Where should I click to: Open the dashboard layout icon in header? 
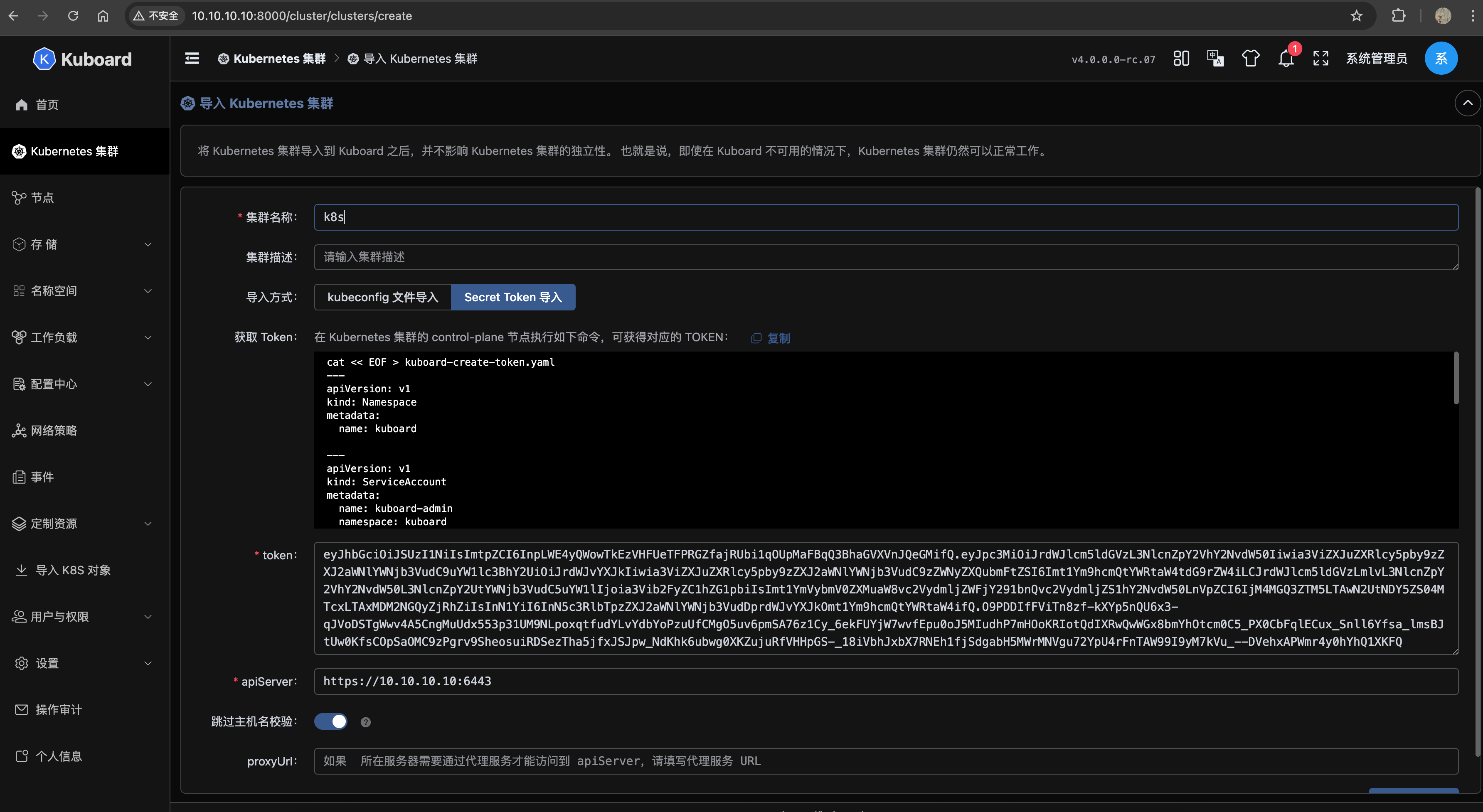point(1181,58)
